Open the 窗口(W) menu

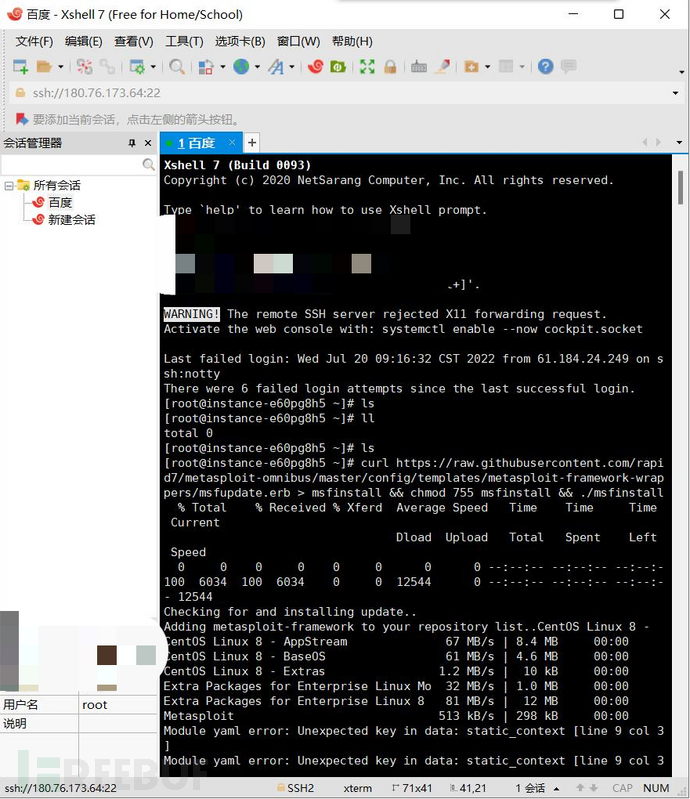point(298,41)
